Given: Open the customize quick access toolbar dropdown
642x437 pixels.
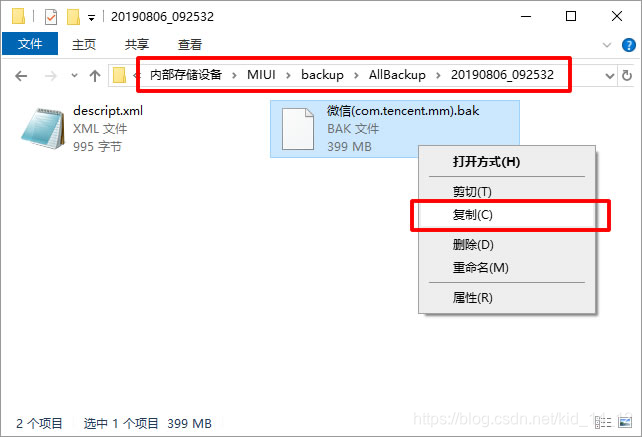Looking at the screenshot, I should [91, 18].
